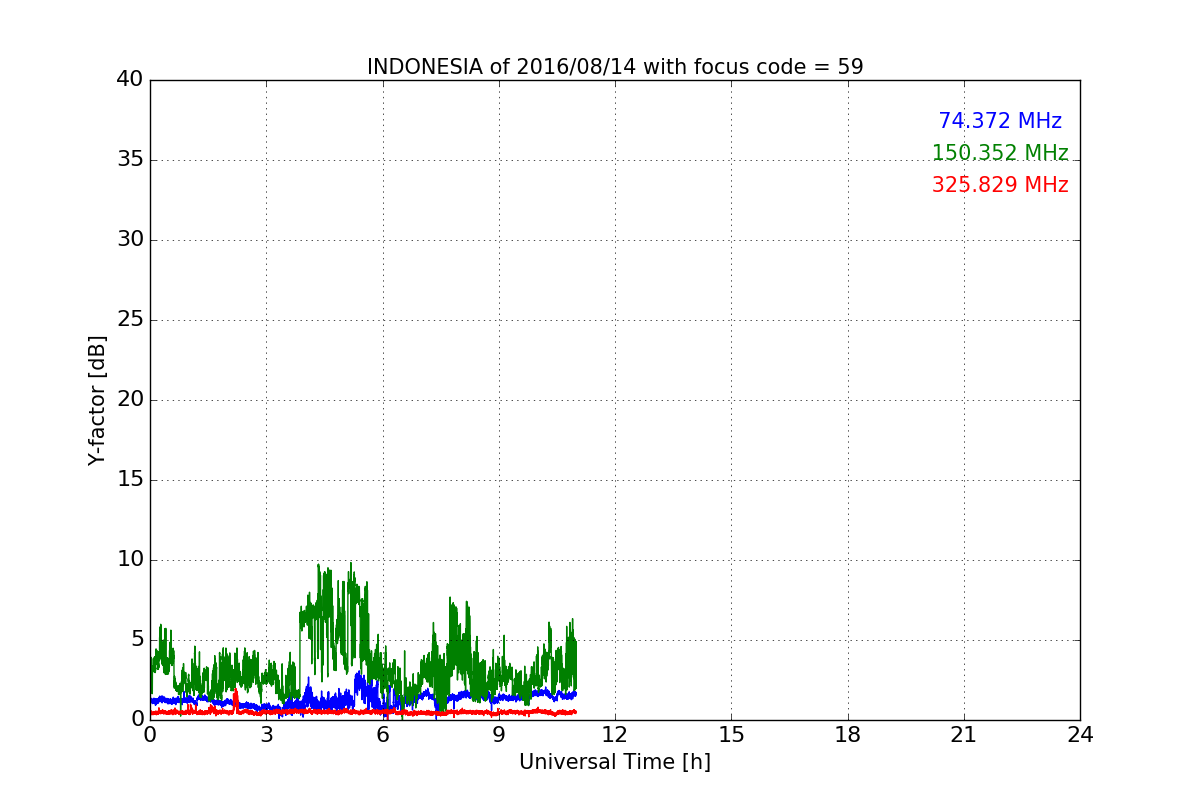
Task: Click the x-axis tick label 6
Action: point(383,734)
